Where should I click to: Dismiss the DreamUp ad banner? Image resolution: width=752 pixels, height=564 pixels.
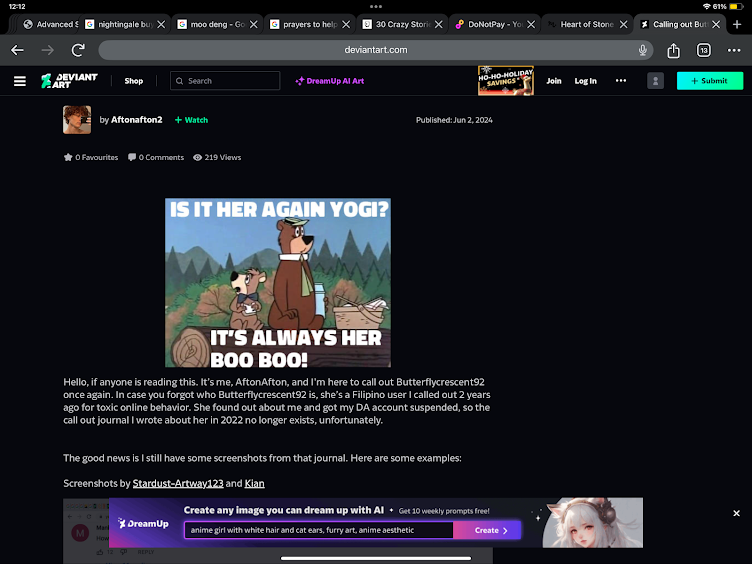pyautogui.click(x=737, y=513)
